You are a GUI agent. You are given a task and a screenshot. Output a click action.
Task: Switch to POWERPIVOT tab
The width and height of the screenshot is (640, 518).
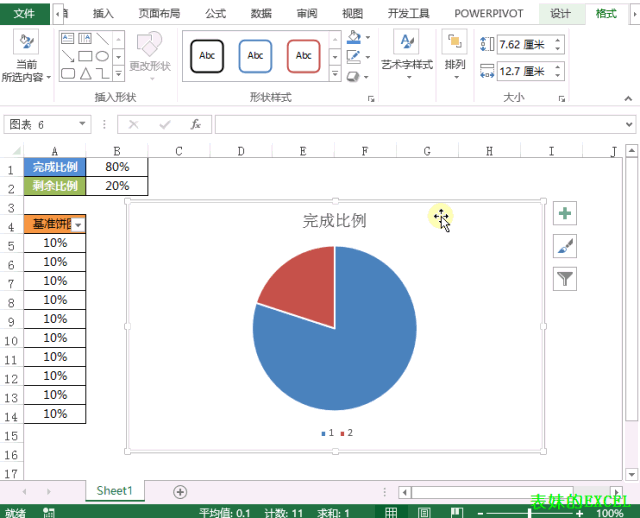[489, 14]
